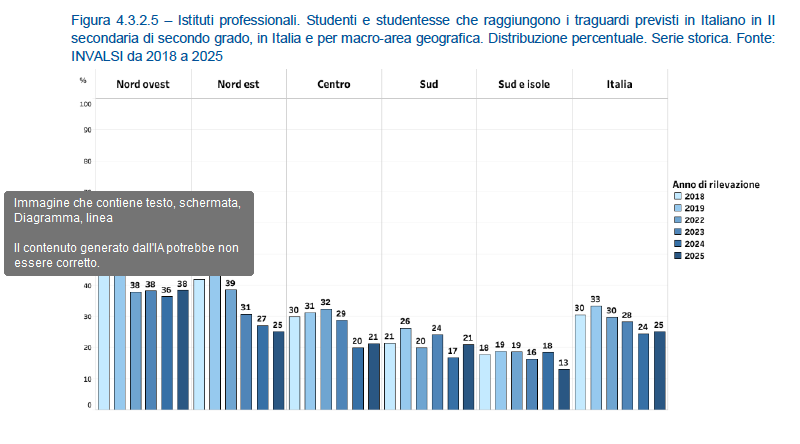Select the Sud bar labeled 26

point(406,368)
